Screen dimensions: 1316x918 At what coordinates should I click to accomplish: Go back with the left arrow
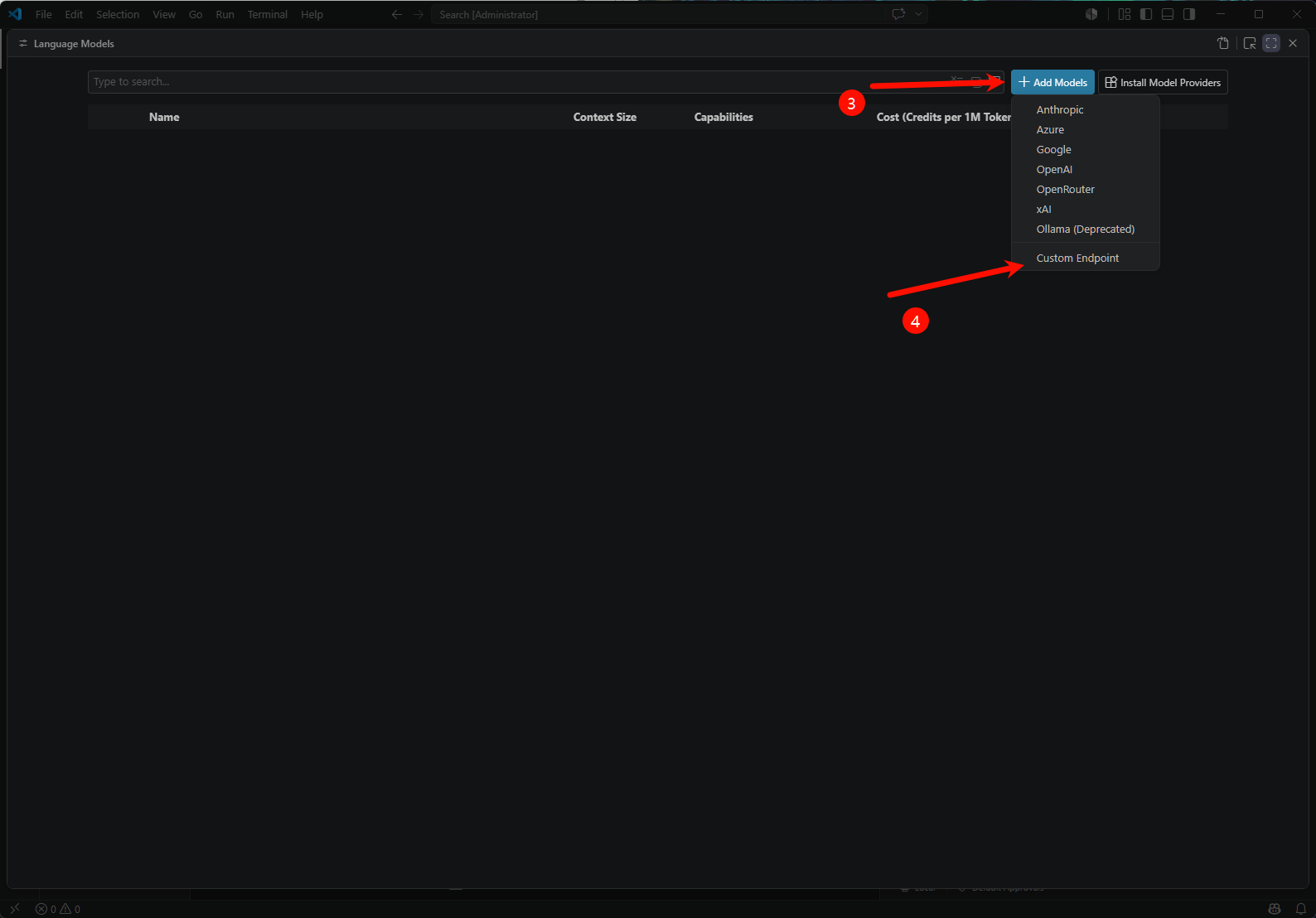click(397, 14)
